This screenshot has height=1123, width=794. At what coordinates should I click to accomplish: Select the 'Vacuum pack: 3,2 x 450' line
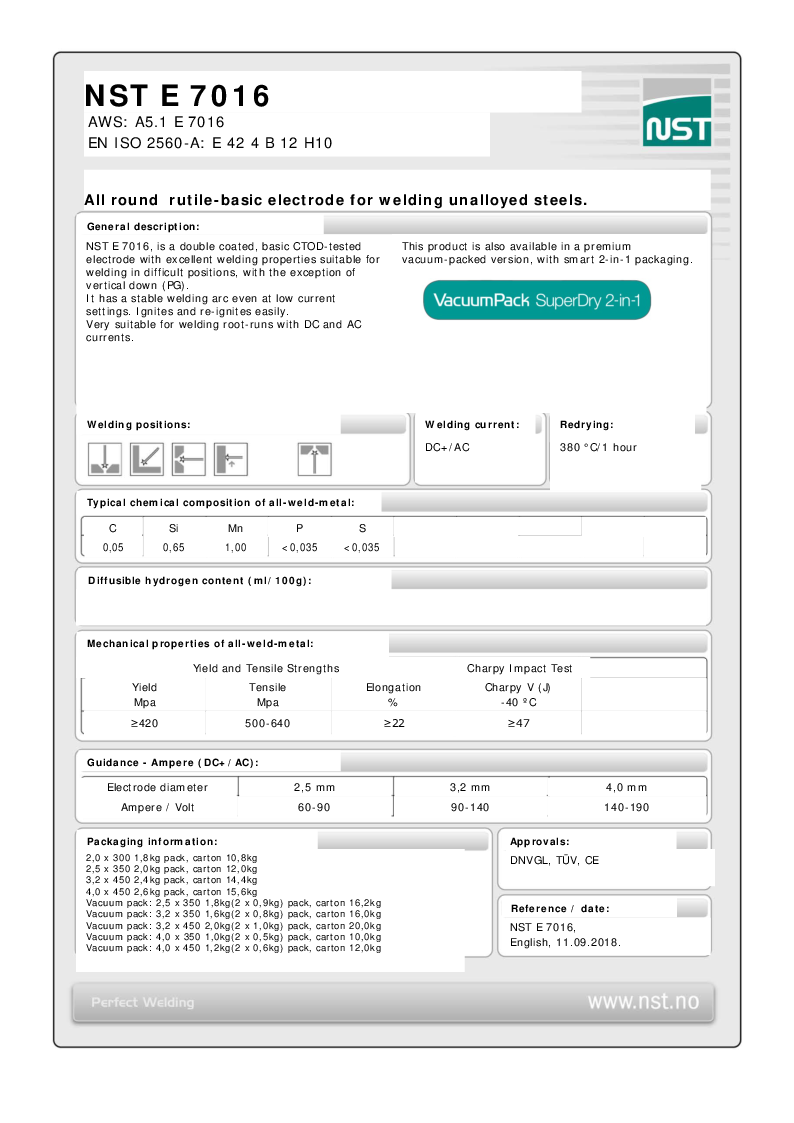pyautogui.click(x=233, y=926)
